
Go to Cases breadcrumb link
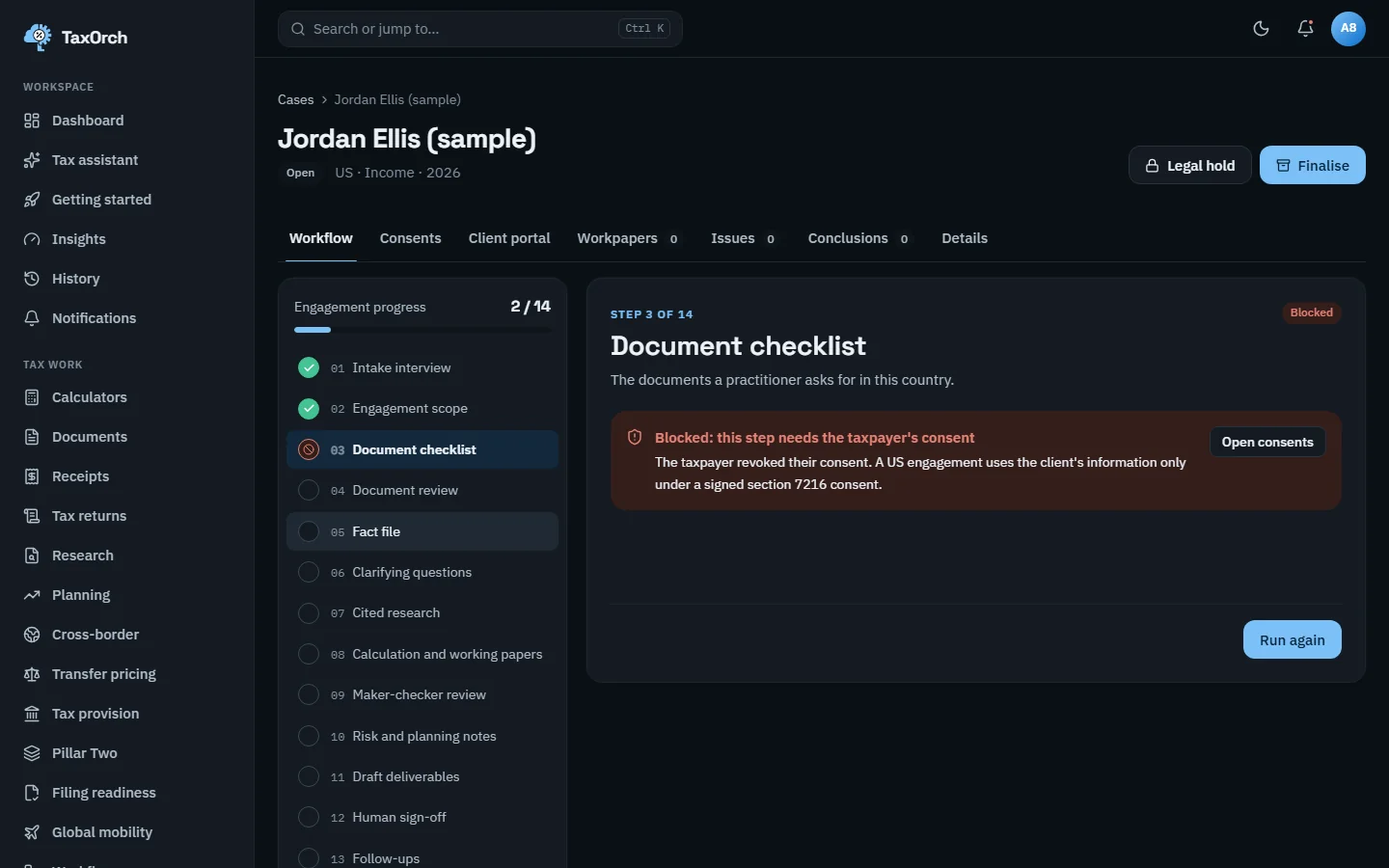296,99
